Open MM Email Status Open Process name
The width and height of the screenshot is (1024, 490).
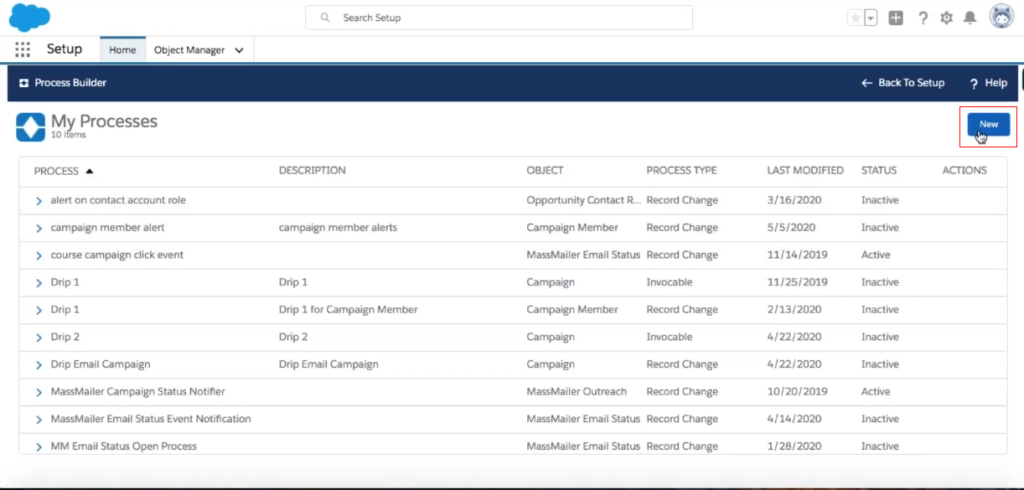[x=123, y=446]
